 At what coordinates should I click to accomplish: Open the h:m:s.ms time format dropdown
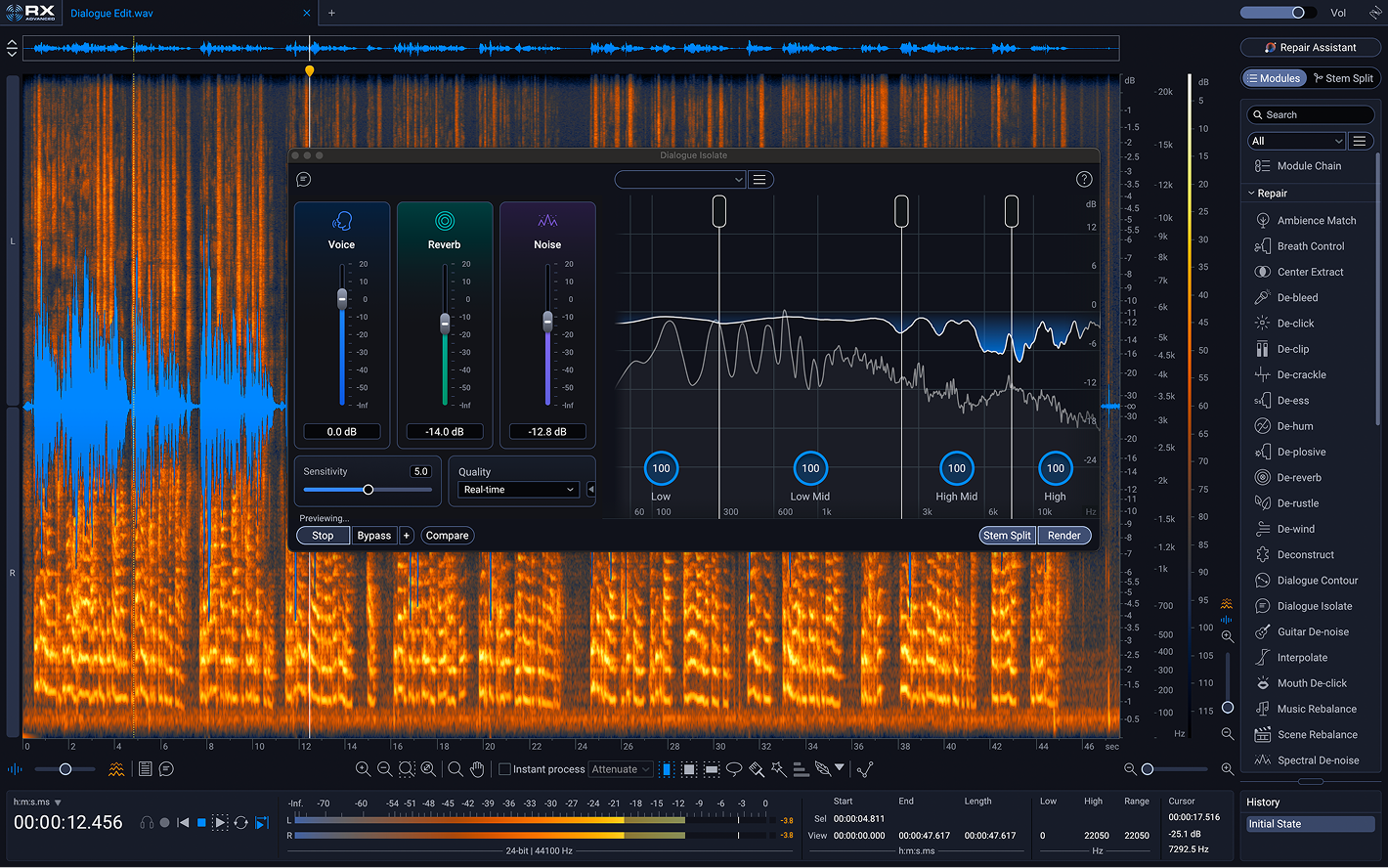point(37,803)
